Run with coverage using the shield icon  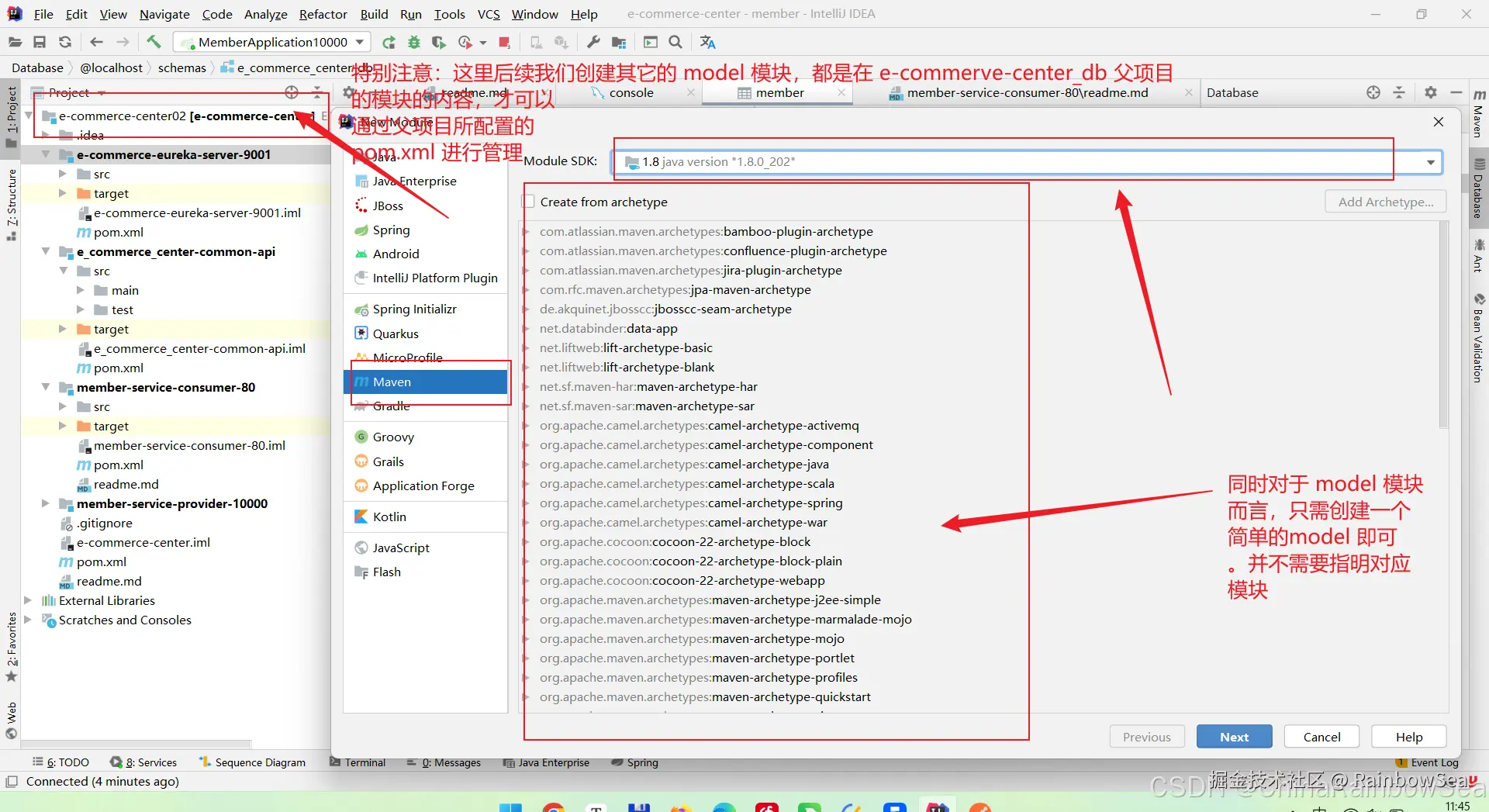439,42
